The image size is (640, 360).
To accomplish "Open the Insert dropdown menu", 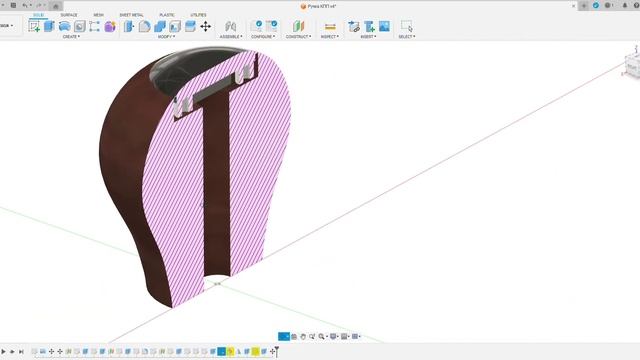I will pos(368,37).
